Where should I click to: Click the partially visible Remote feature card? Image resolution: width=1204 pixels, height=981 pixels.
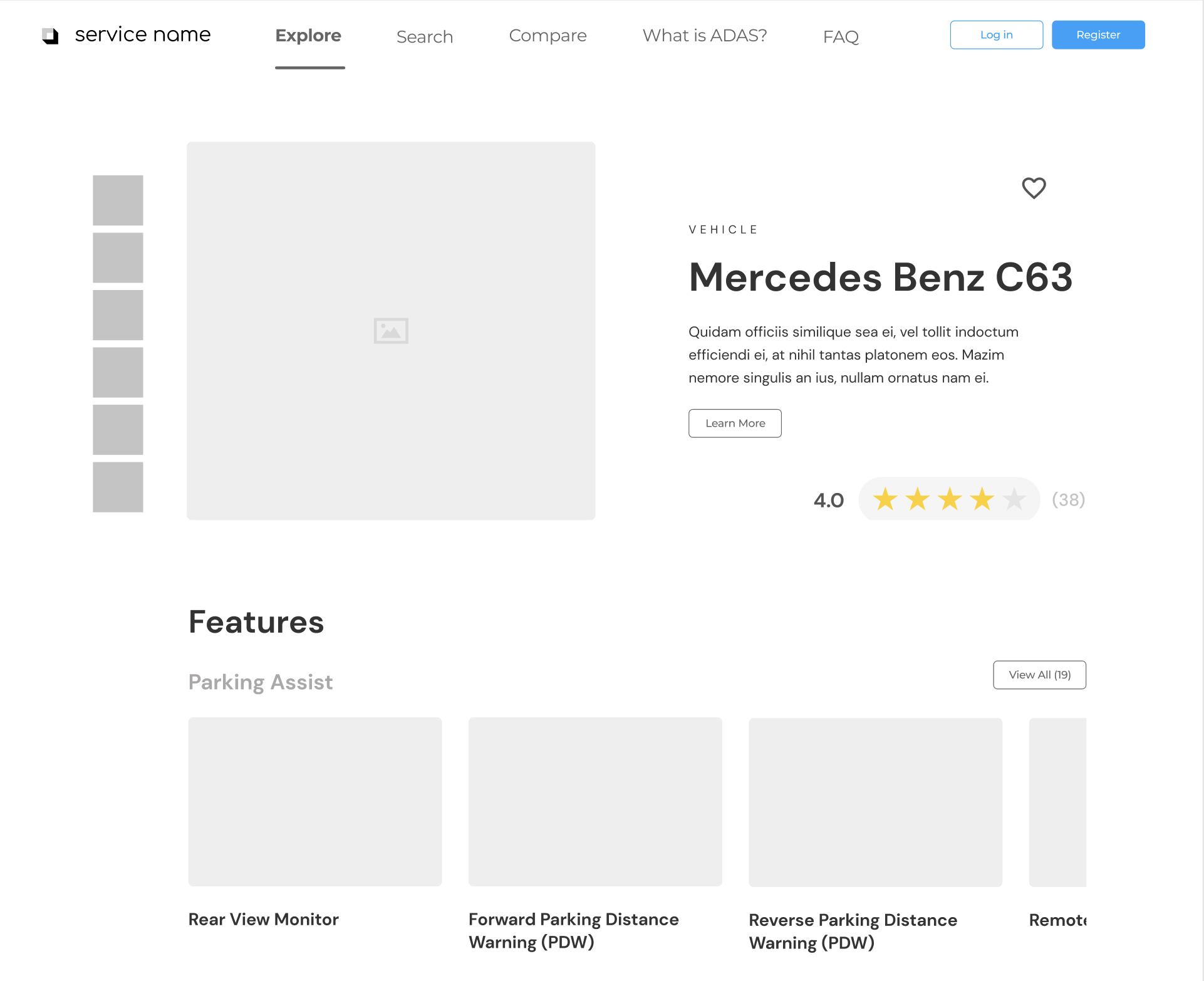click(x=1057, y=802)
